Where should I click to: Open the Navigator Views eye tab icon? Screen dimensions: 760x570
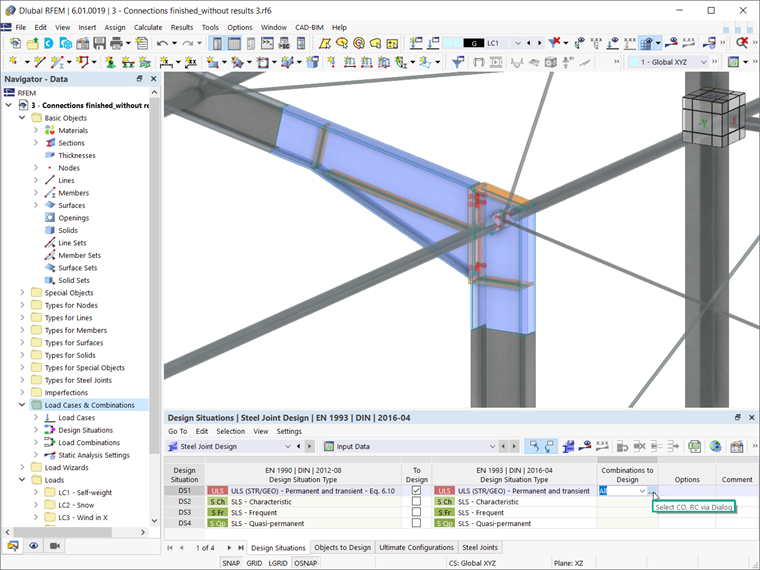click(33, 546)
